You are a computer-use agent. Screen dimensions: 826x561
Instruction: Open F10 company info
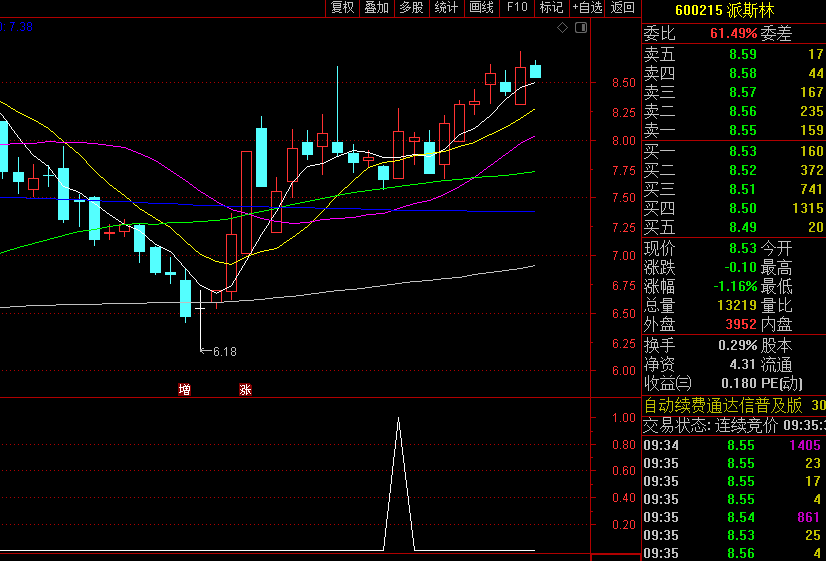[x=517, y=7]
